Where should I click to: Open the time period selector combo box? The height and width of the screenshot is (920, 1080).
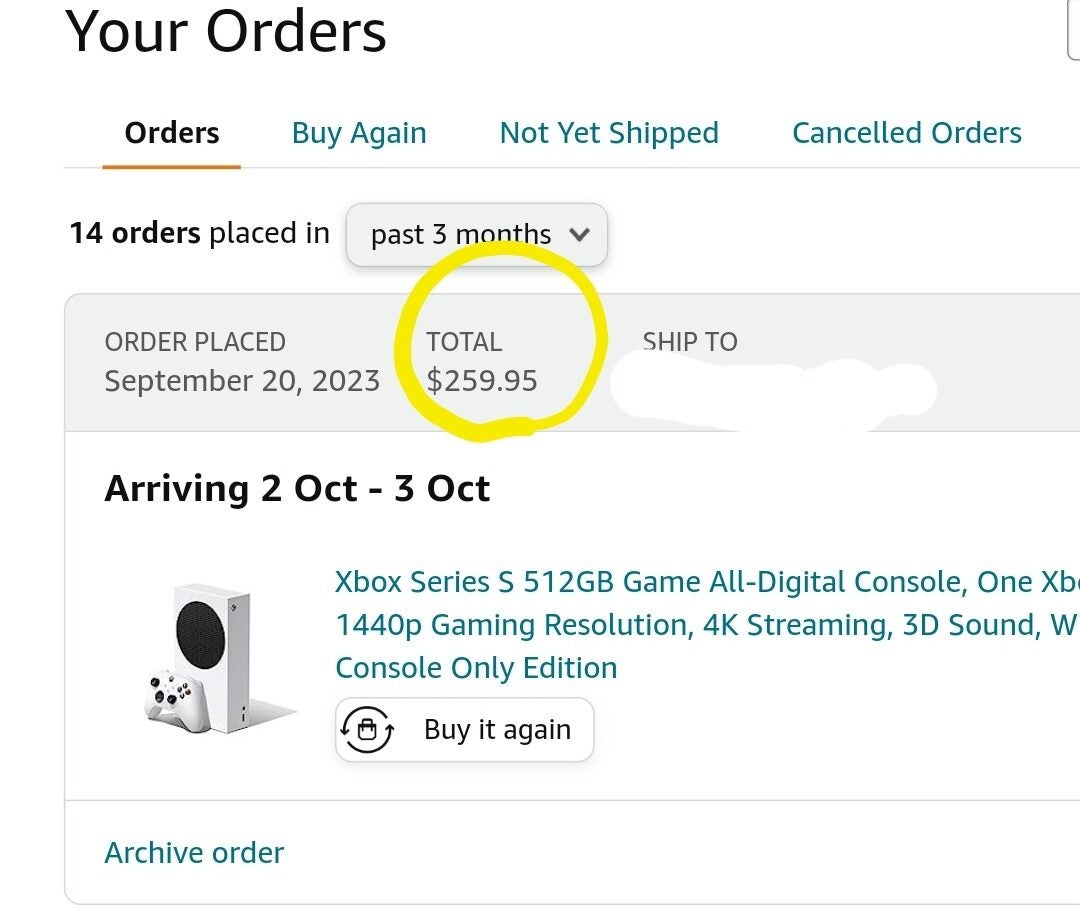pos(476,234)
